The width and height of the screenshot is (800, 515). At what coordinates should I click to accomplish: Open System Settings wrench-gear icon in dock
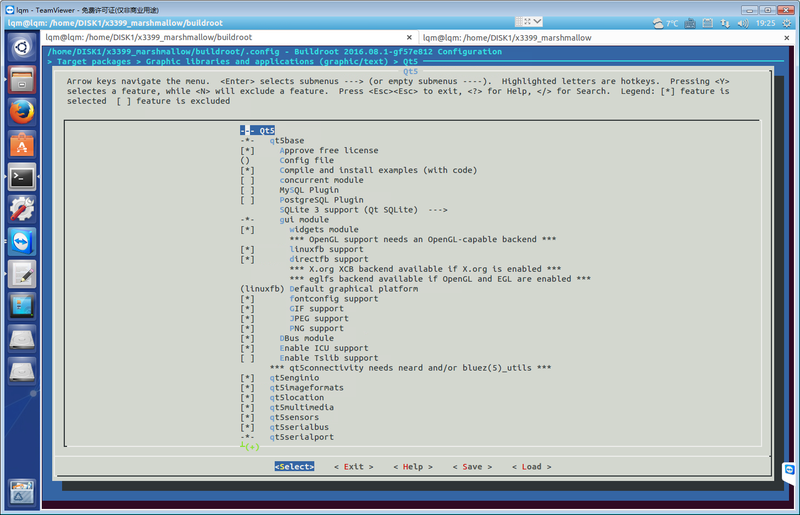(x=22, y=209)
